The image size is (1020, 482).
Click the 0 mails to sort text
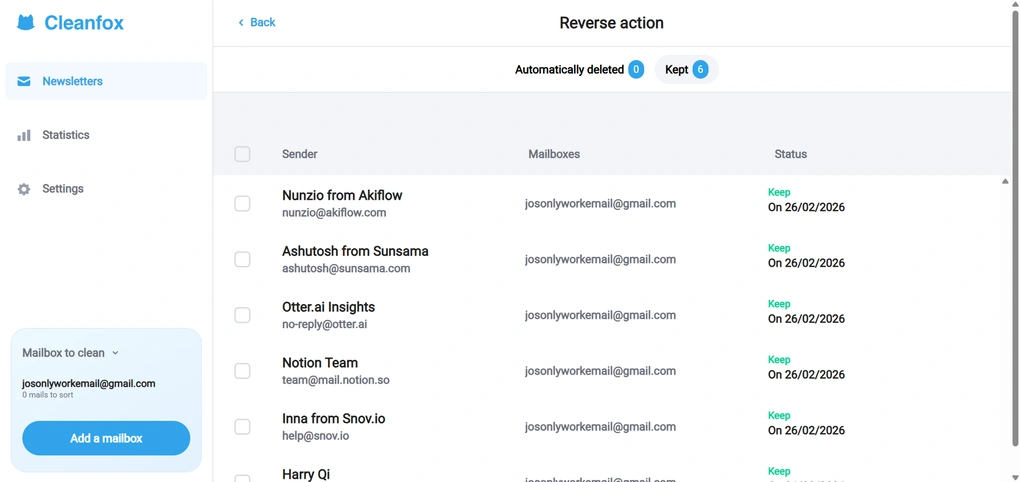tap(47, 395)
